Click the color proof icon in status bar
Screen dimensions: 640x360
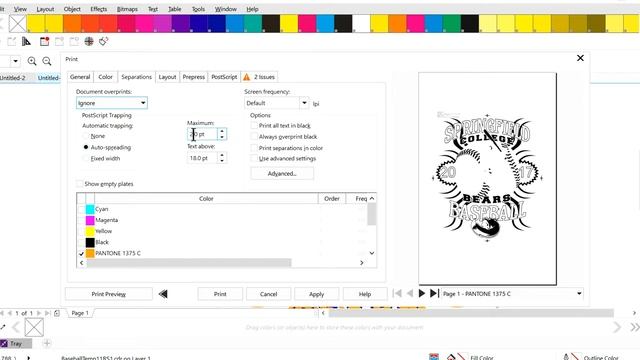[x=434, y=357]
